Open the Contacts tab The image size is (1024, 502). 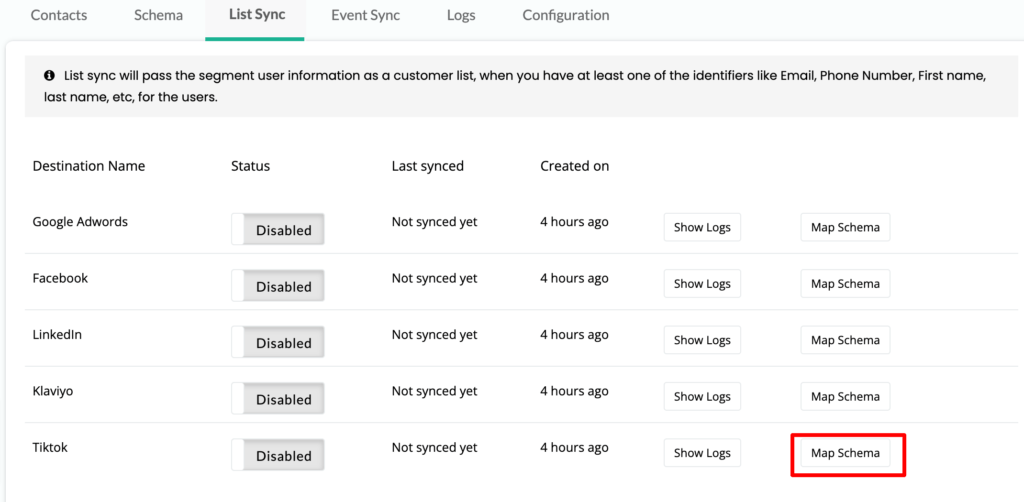coord(59,15)
